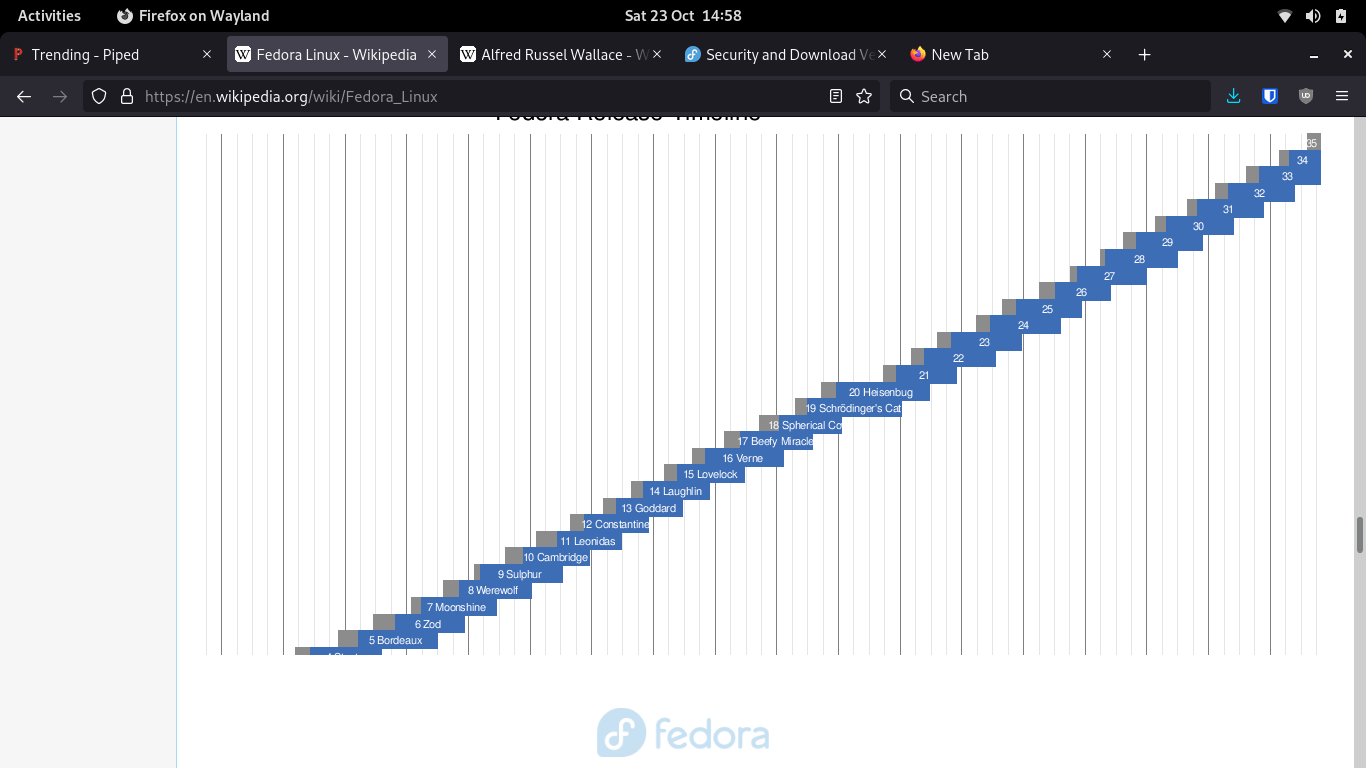Click the 16 Verne timeline bar

click(x=745, y=458)
